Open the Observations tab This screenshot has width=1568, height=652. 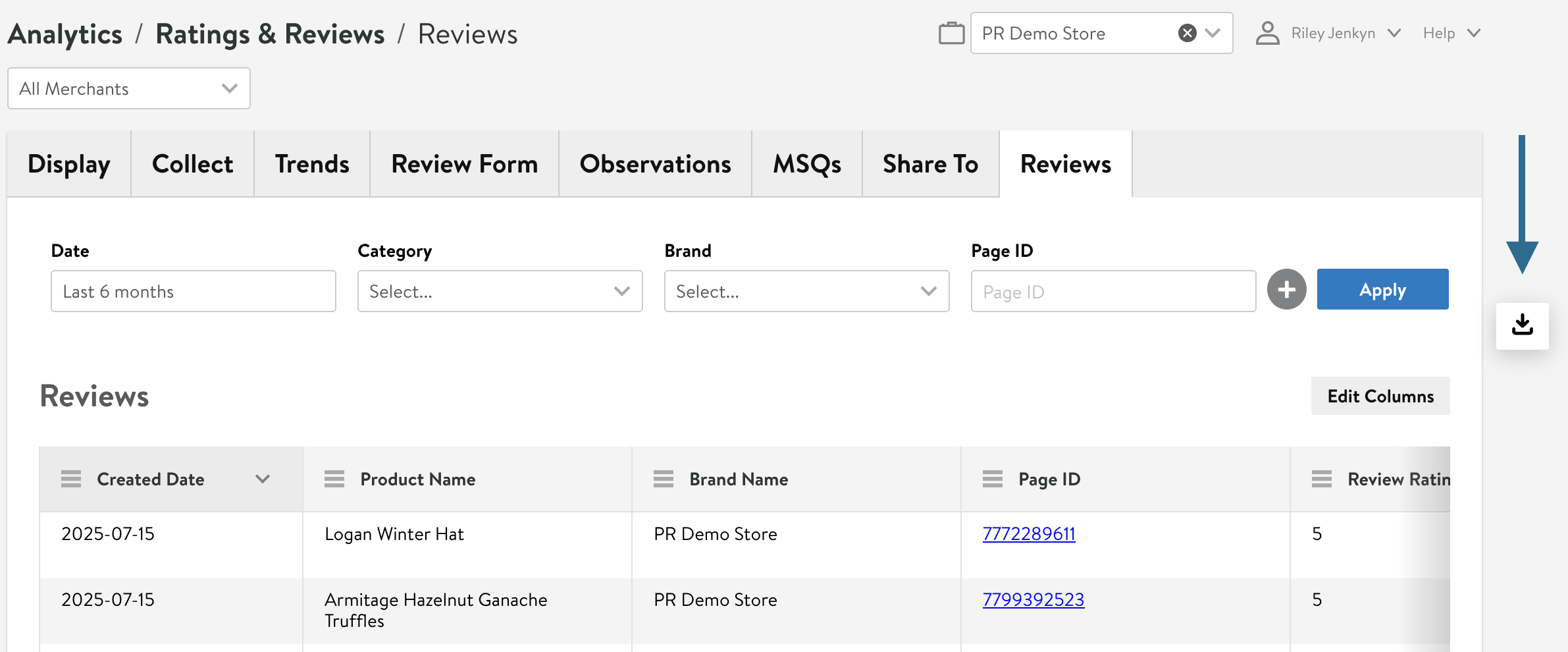click(x=655, y=164)
